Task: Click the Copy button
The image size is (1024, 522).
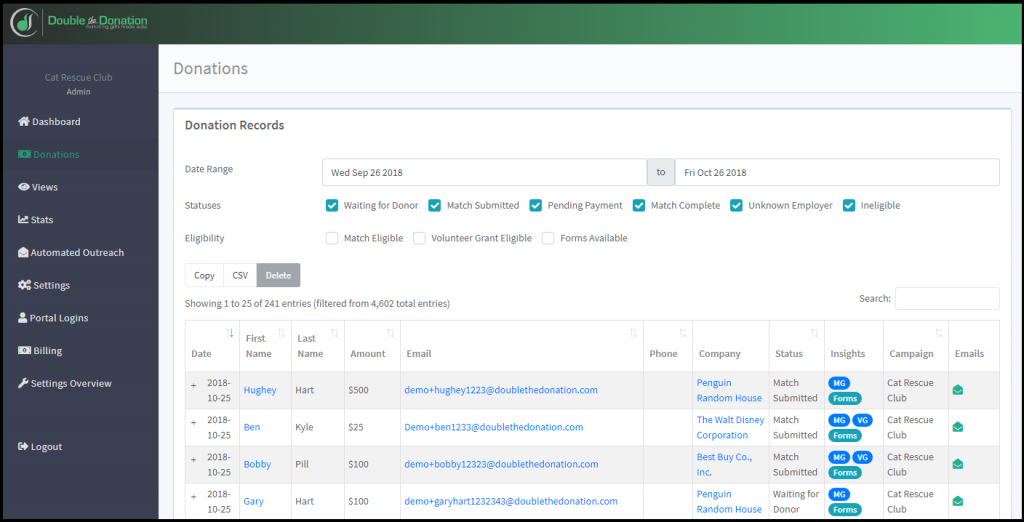Action: [204, 275]
